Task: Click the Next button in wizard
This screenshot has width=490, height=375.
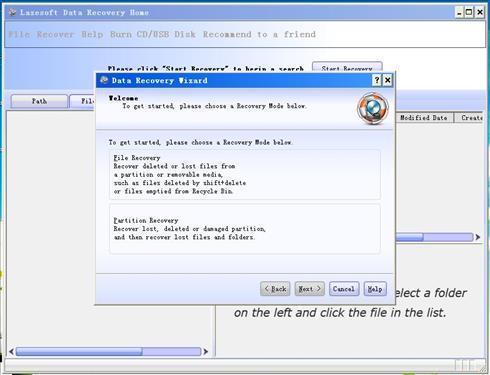Action: (310, 289)
